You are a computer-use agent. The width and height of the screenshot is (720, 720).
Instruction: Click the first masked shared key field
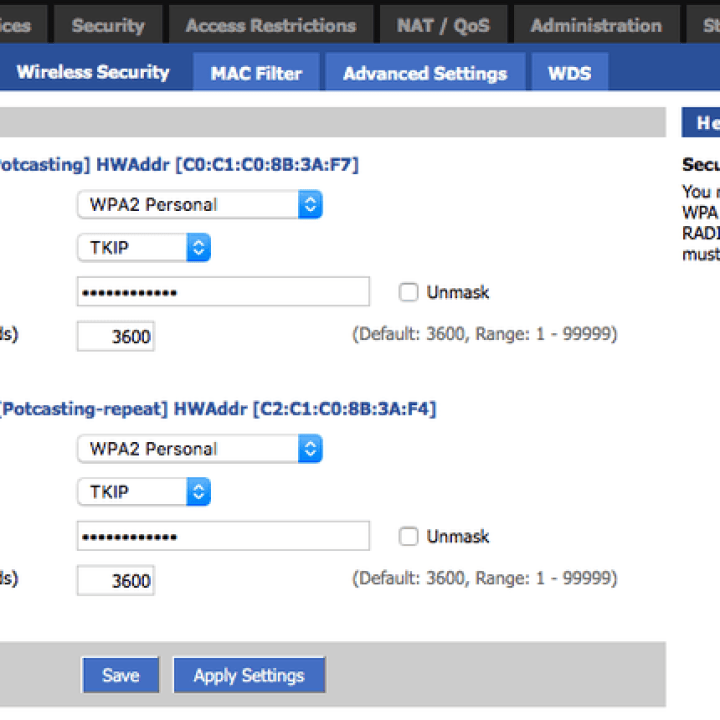[223, 292]
